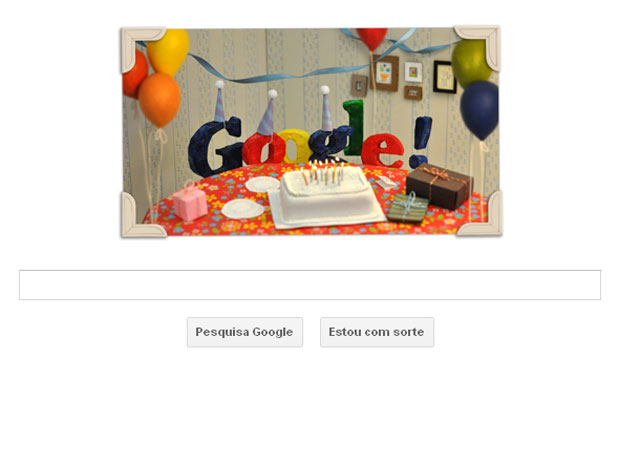Click the yellow balloon at top left
This screenshot has height=464, width=619.
point(168,51)
